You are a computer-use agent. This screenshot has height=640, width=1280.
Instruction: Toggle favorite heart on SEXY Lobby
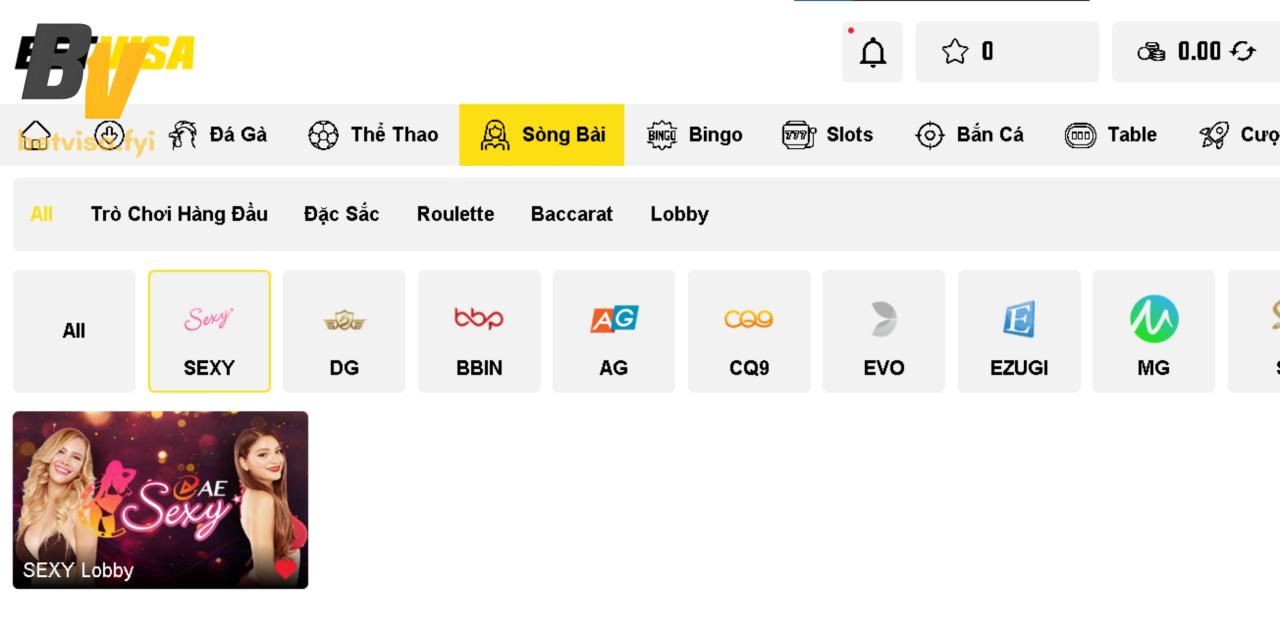pyautogui.click(x=285, y=568)
